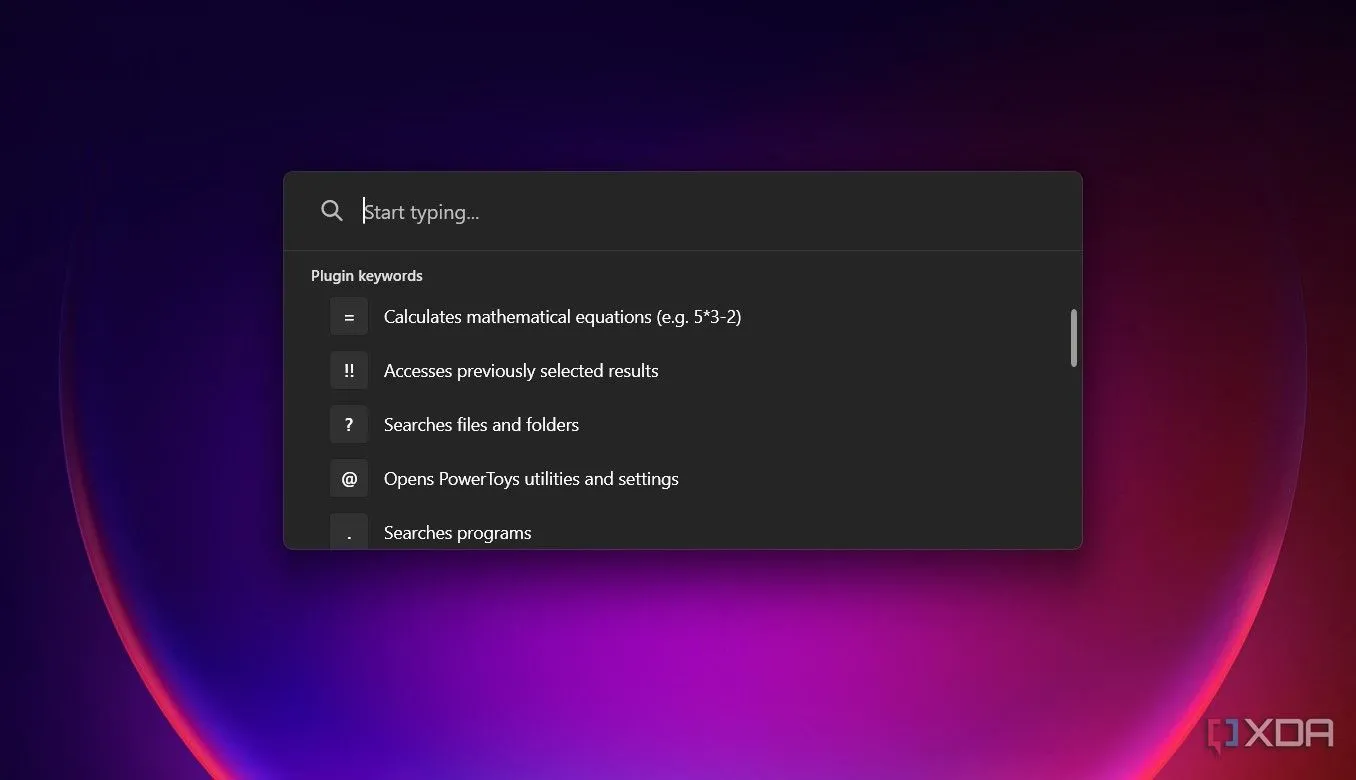Select the equals sign calculator keyword icon

point(349,317)
